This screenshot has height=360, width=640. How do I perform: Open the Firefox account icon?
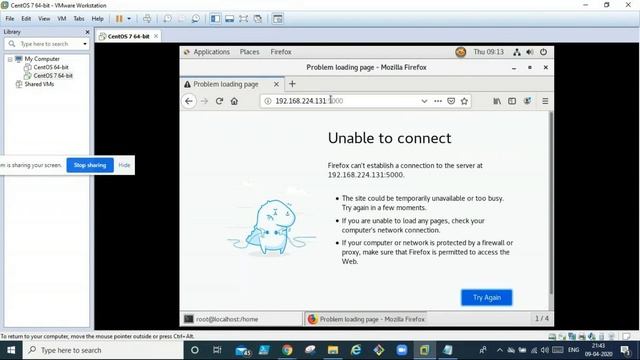(x=527, y=101)
